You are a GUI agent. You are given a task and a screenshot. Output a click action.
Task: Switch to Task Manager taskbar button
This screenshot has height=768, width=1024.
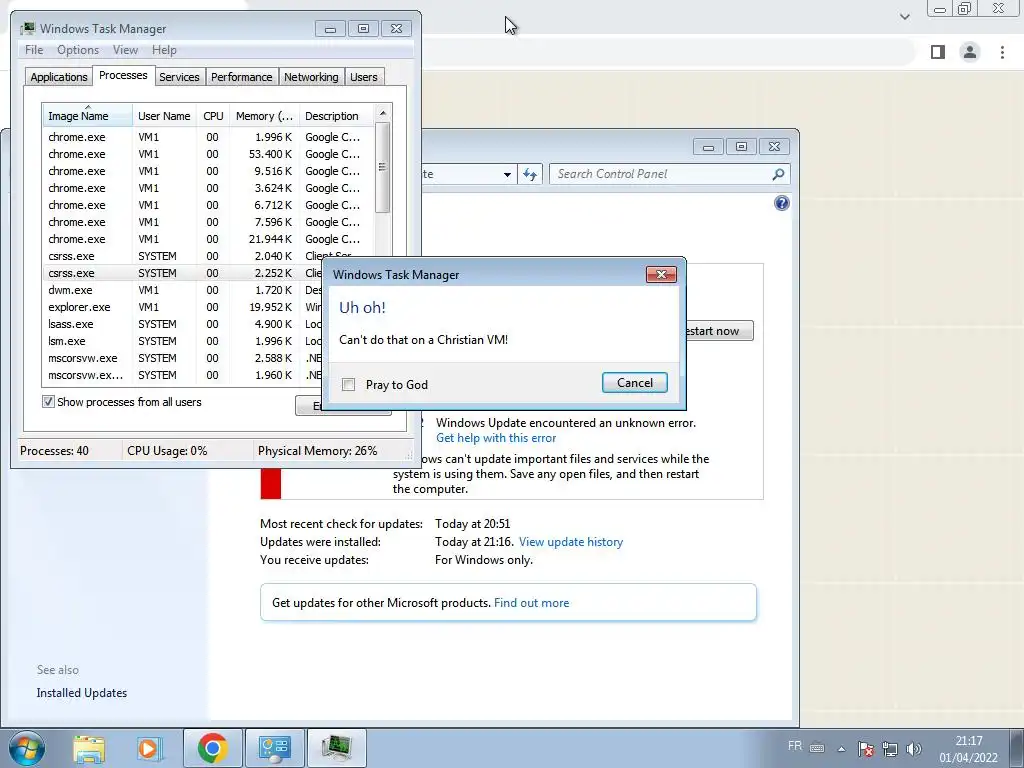pos(336,748)
